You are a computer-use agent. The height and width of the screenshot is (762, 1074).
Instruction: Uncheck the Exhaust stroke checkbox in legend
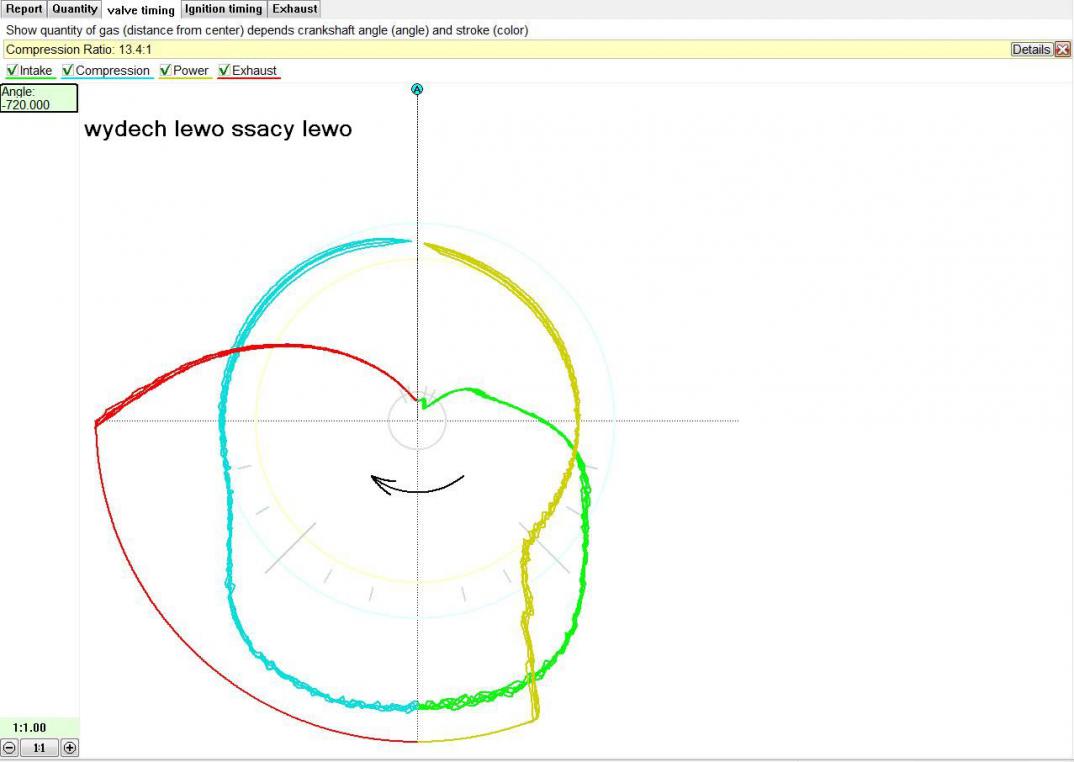point(224,71)
